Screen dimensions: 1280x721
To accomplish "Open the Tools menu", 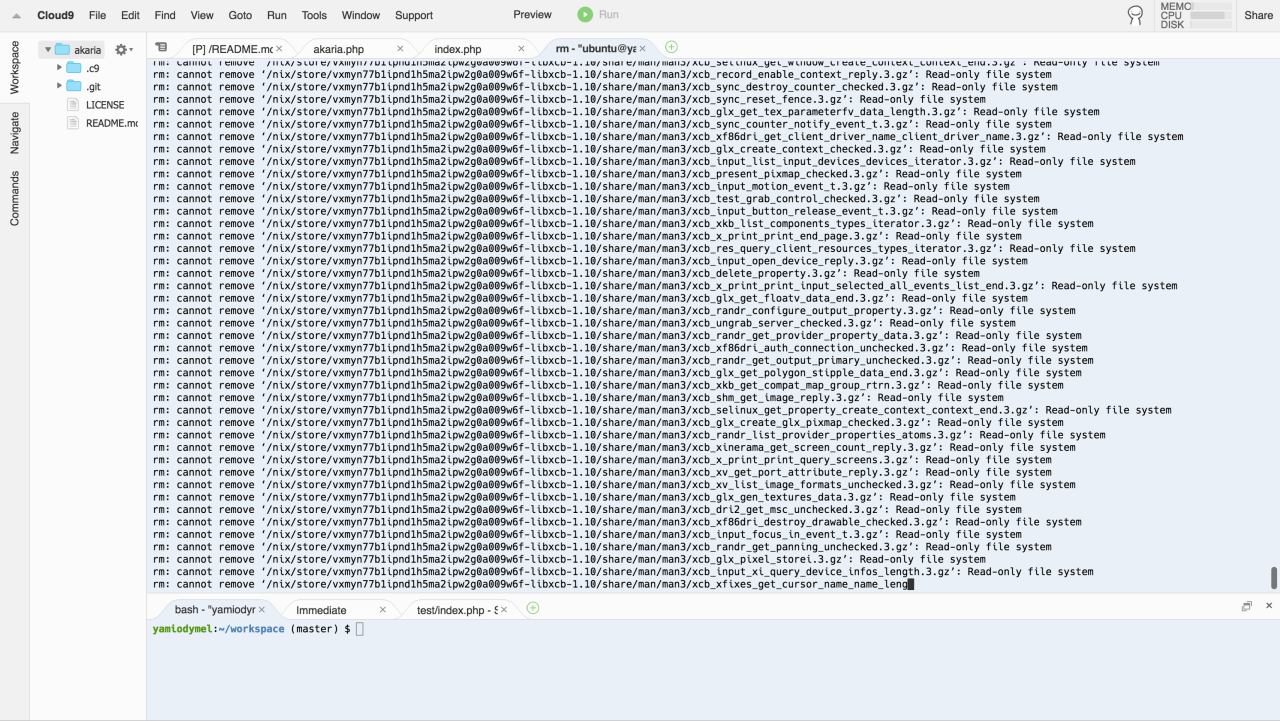I will (x=314, y=15).
